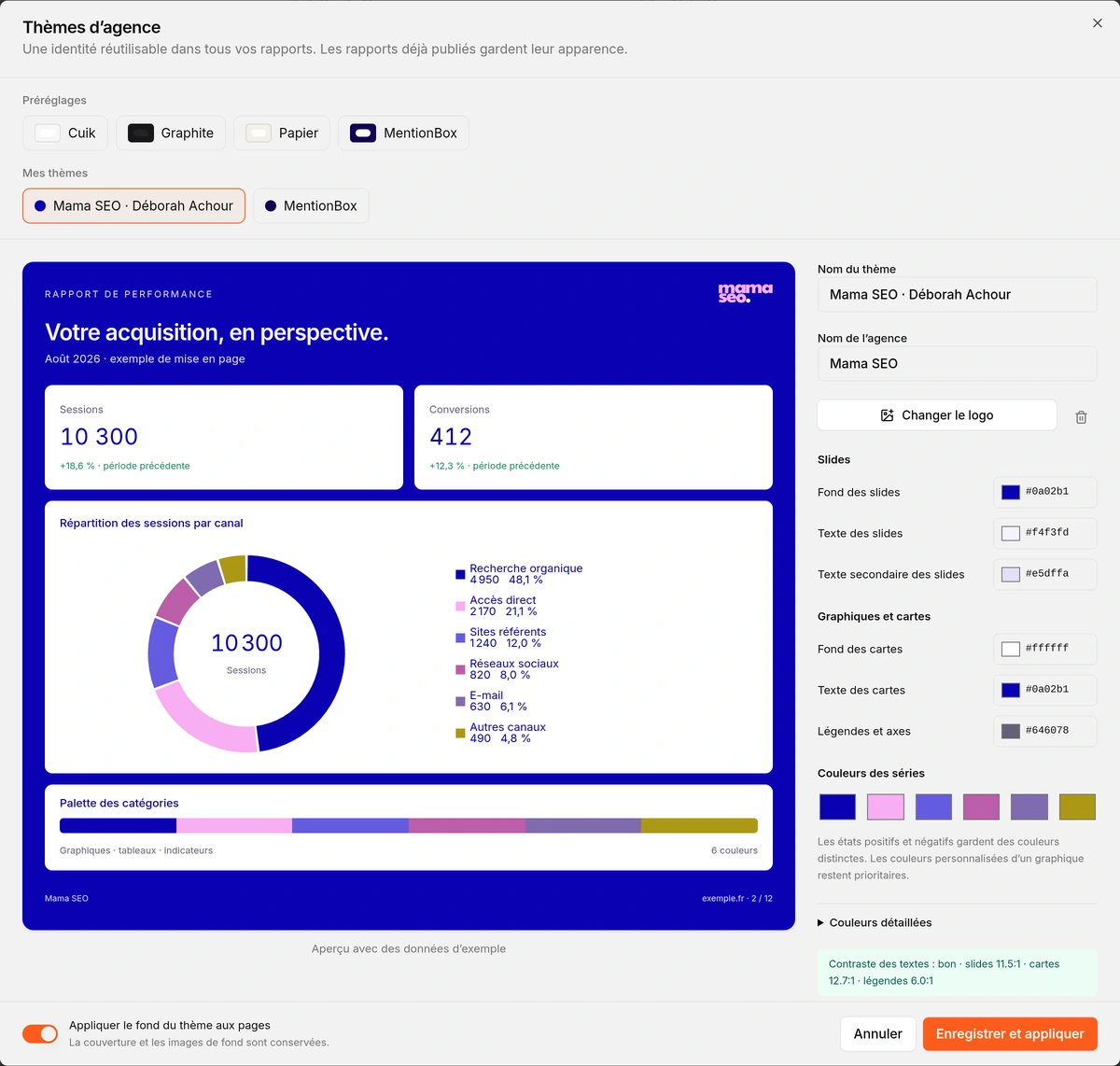Click the Sites référents legend entry
This screenshot has height=1066, width=1120.
pos(501,638)
